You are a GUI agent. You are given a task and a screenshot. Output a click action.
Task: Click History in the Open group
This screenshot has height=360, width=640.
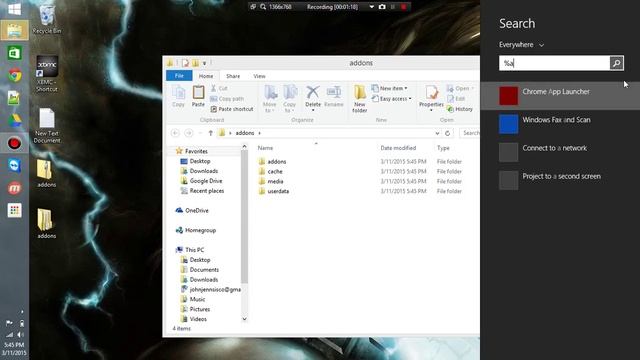point(460,109)
